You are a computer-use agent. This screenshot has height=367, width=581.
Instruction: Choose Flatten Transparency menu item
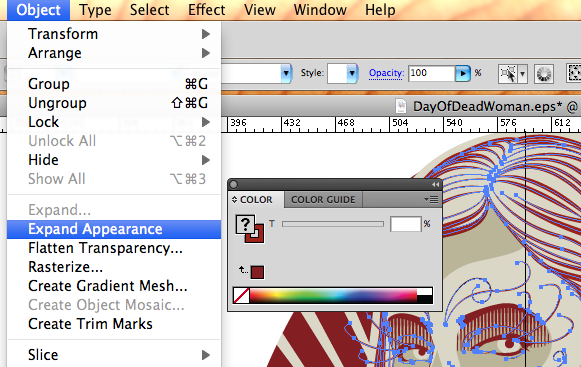click(x=114, y=248)
